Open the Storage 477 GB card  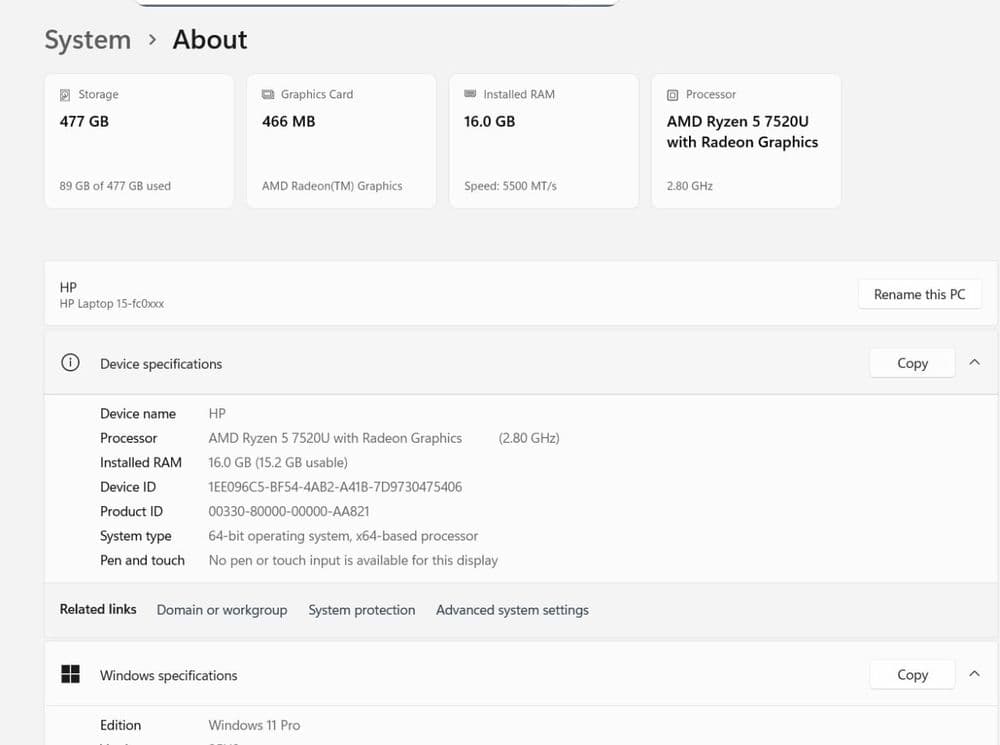coord(139,141)
